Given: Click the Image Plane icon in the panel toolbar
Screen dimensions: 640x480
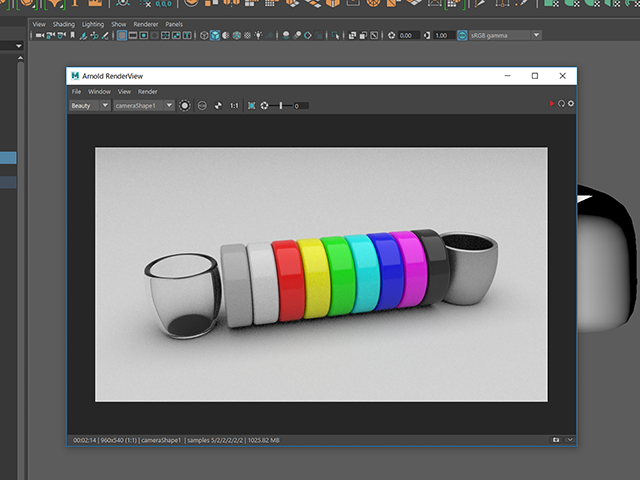Looking at the screenshot, I should (84, 36).
